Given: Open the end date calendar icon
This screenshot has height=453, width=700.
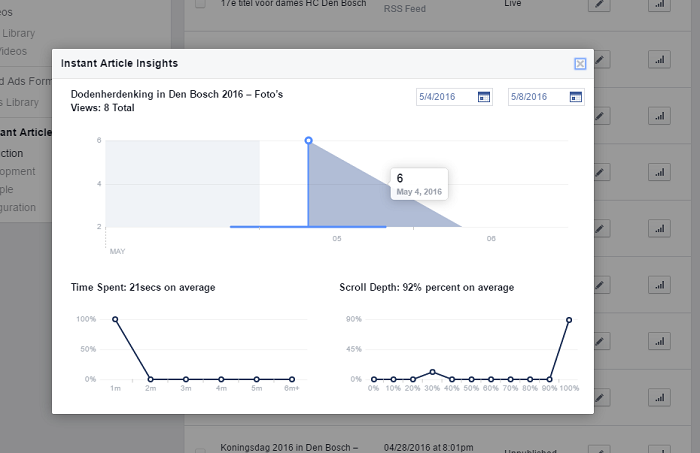Looking at the screenshot, I should click(x=575, y=97).
